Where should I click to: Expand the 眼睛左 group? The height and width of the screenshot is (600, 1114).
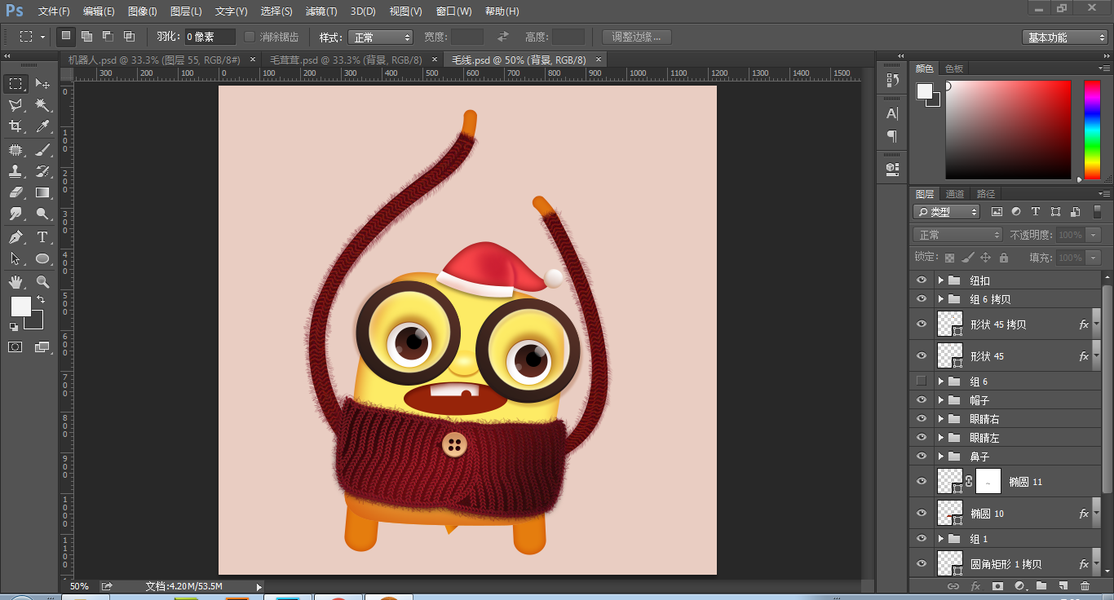[941, 437]
